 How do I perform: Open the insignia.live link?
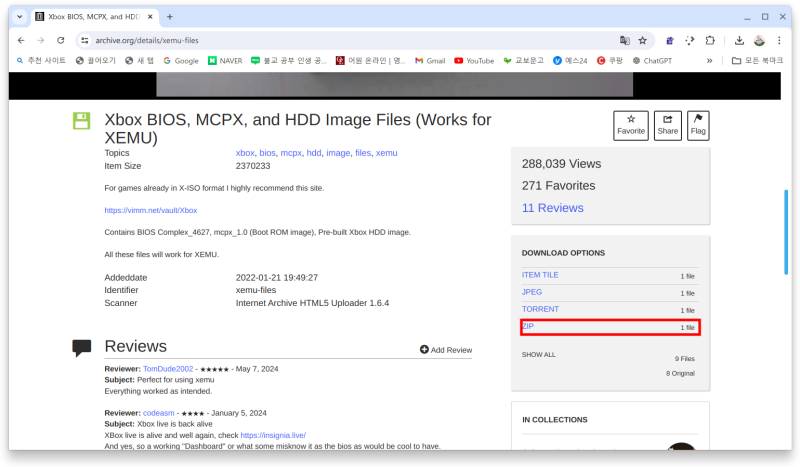(273, 435)
